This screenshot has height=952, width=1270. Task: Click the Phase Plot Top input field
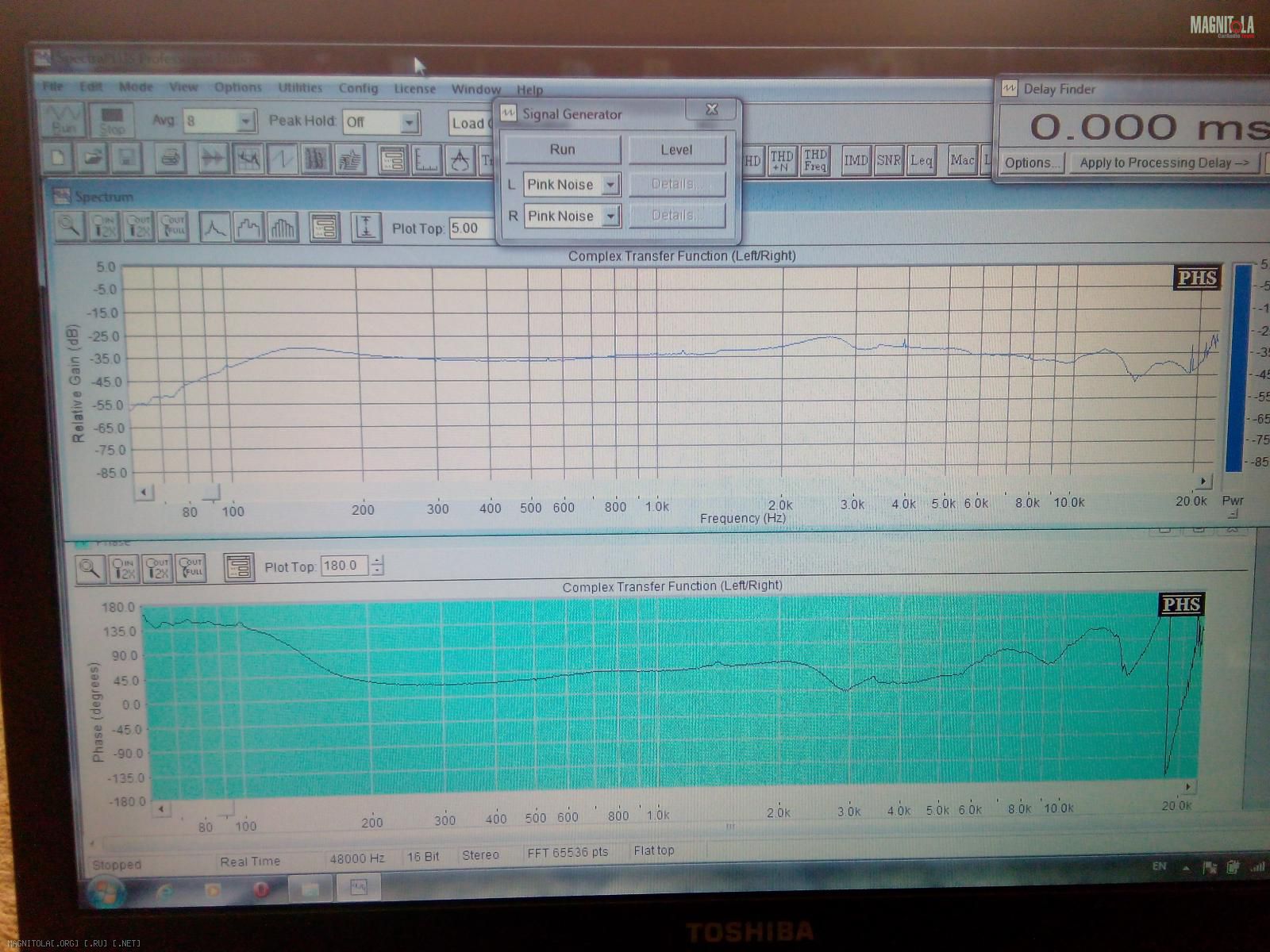344,566
